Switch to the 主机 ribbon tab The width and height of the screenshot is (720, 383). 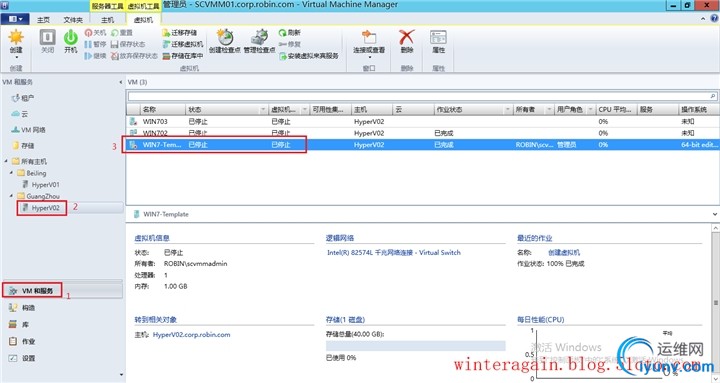point(107,20)
